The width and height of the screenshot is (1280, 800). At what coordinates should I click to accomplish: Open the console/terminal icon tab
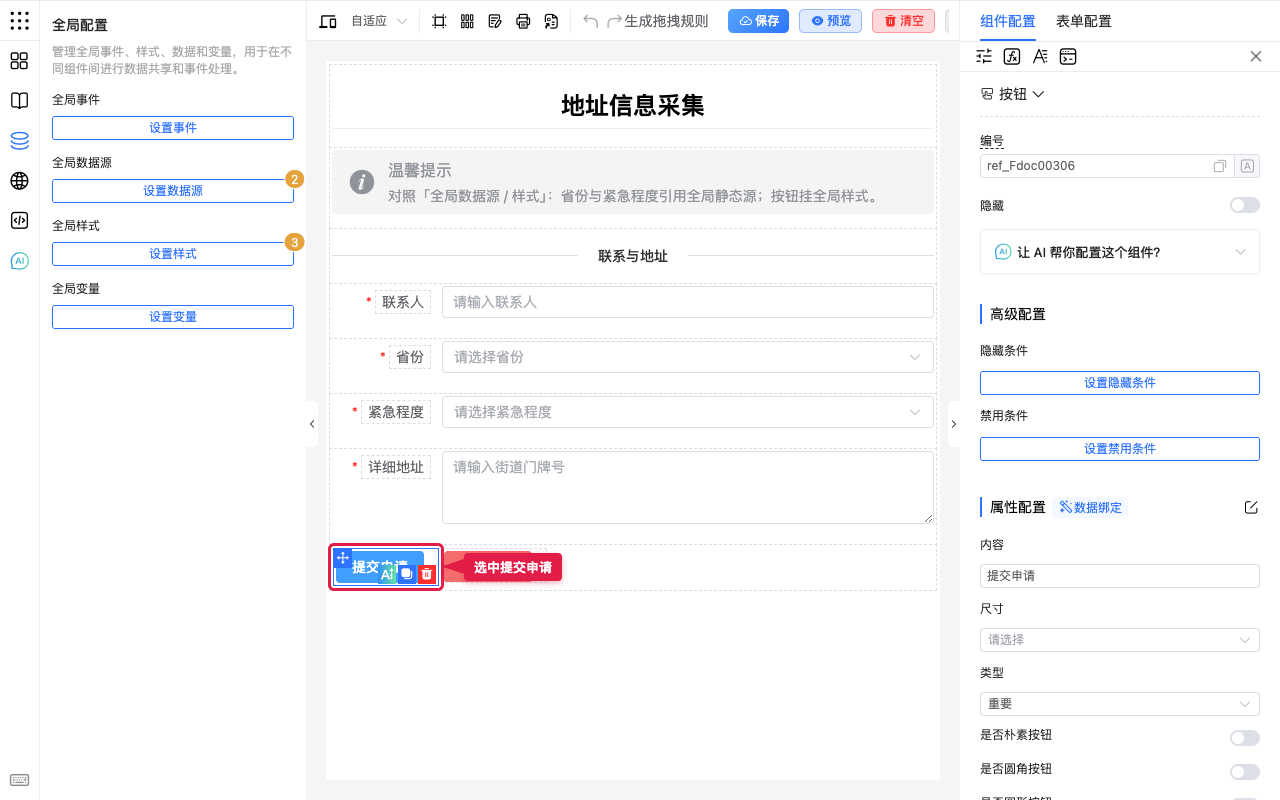(1068, 57)
